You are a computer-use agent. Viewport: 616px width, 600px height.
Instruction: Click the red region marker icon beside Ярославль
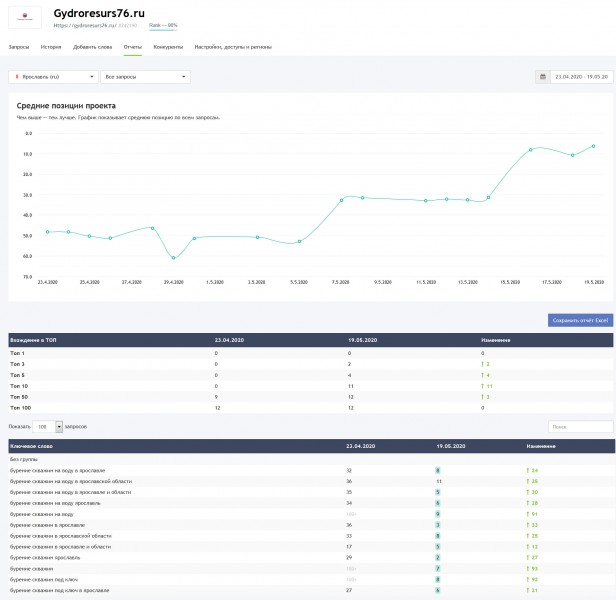[x=16, y=77]
